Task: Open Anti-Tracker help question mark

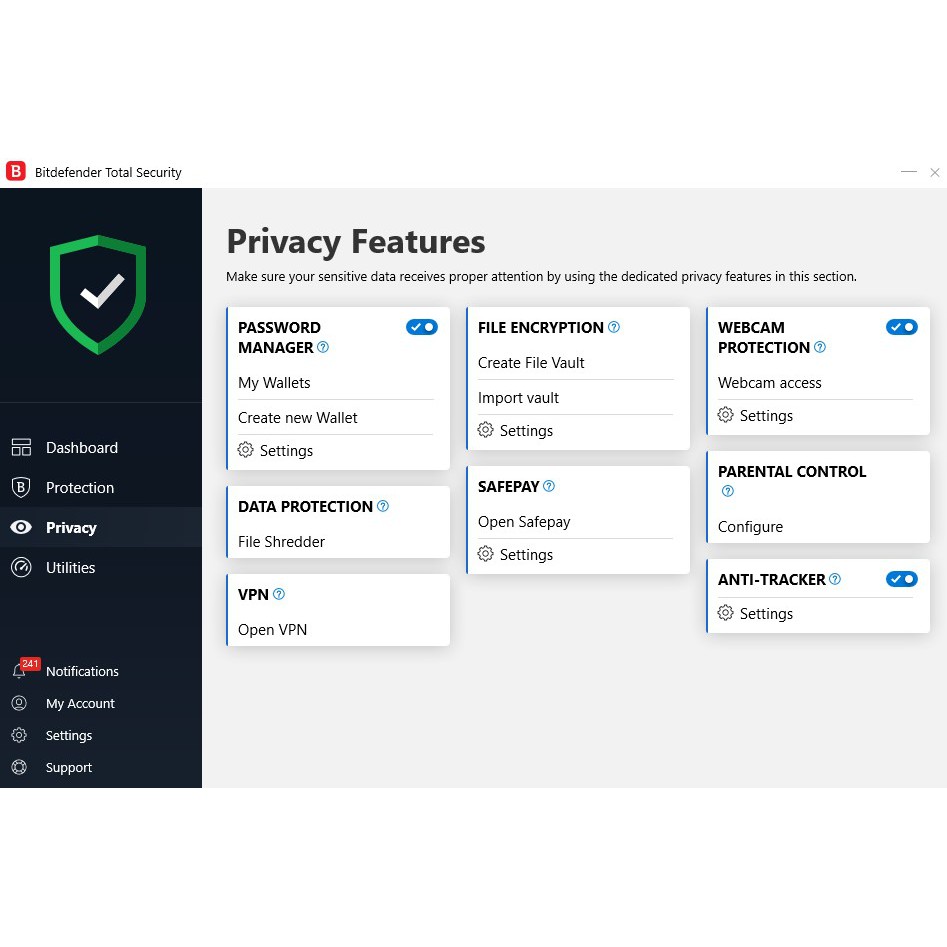Action: (x=835, y=579)
